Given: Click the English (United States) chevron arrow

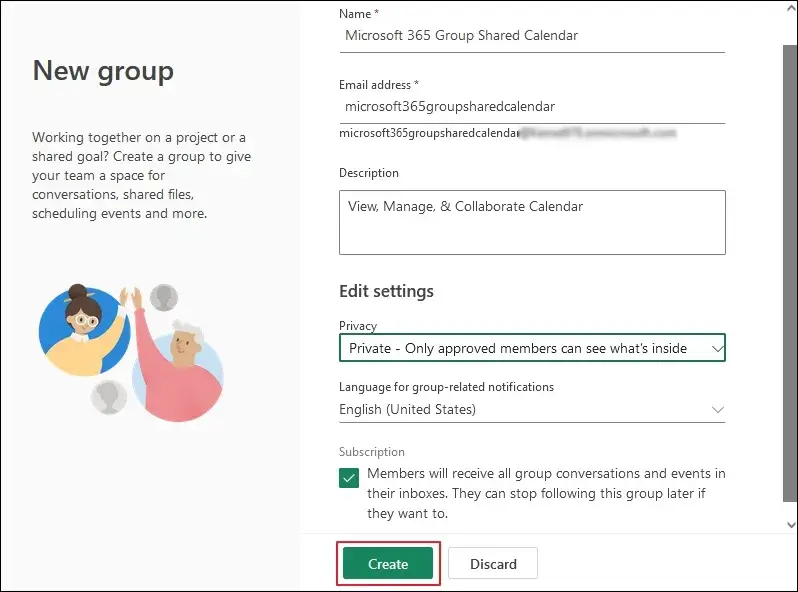Looking at the screenshot, I should point(717,410).
